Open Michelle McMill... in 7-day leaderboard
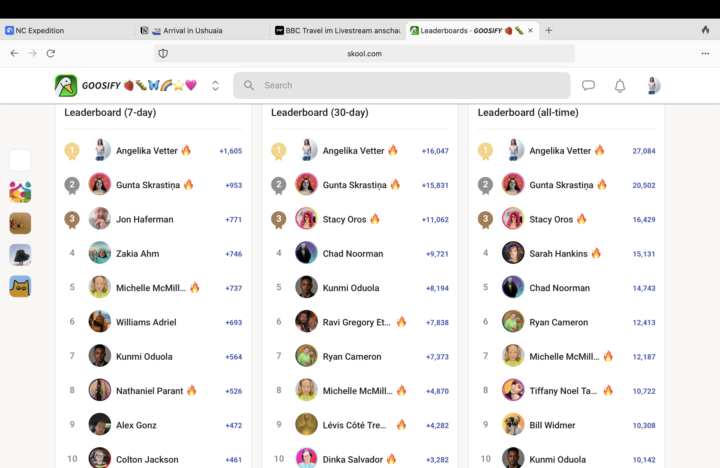This screenshot has height=468, width=720. tap(151, 288)
